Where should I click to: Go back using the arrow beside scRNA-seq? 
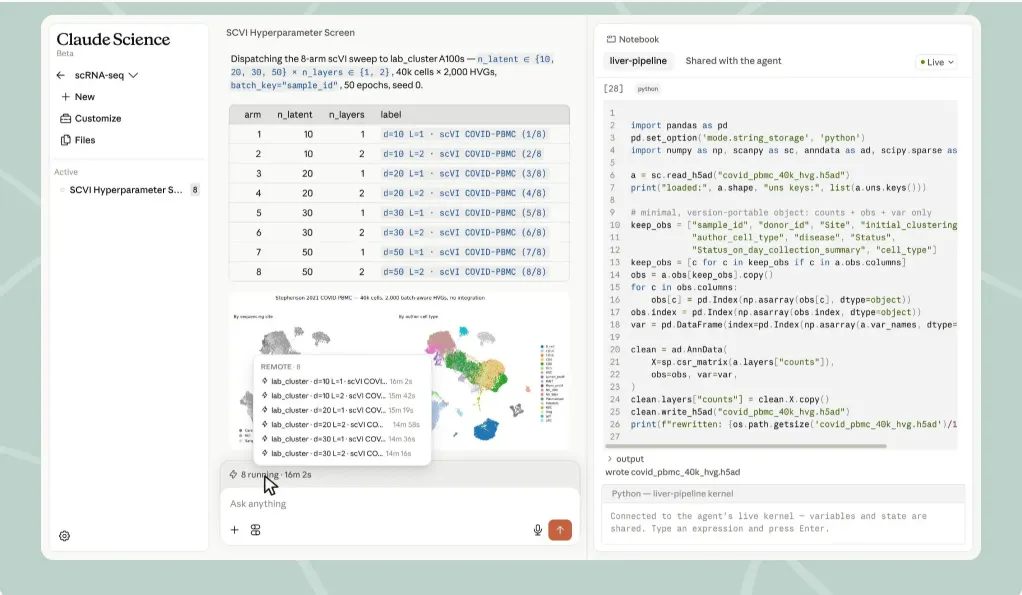pyautogui.click(x=61, y=75)
